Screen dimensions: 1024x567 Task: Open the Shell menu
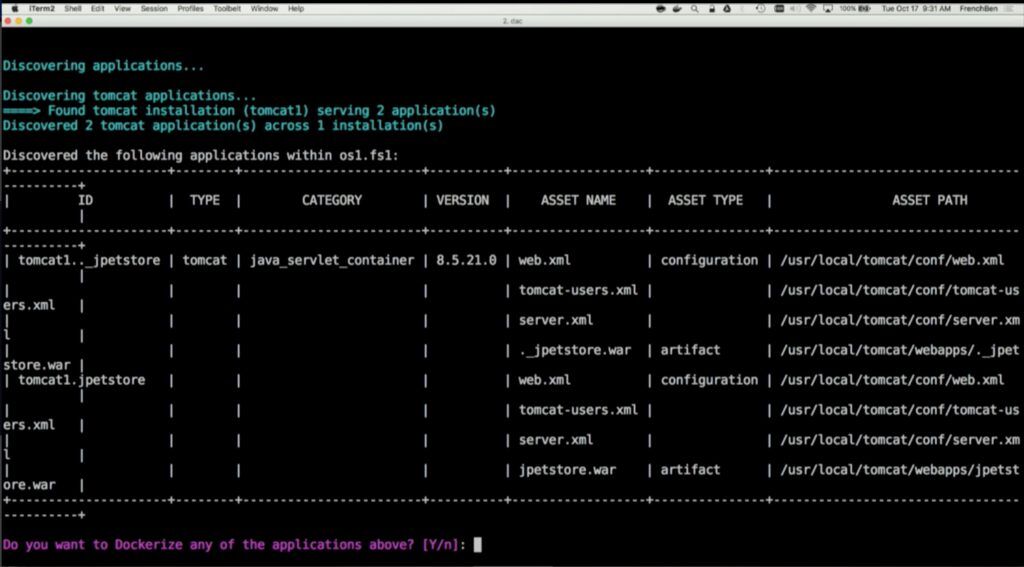[x=72, y=8]
